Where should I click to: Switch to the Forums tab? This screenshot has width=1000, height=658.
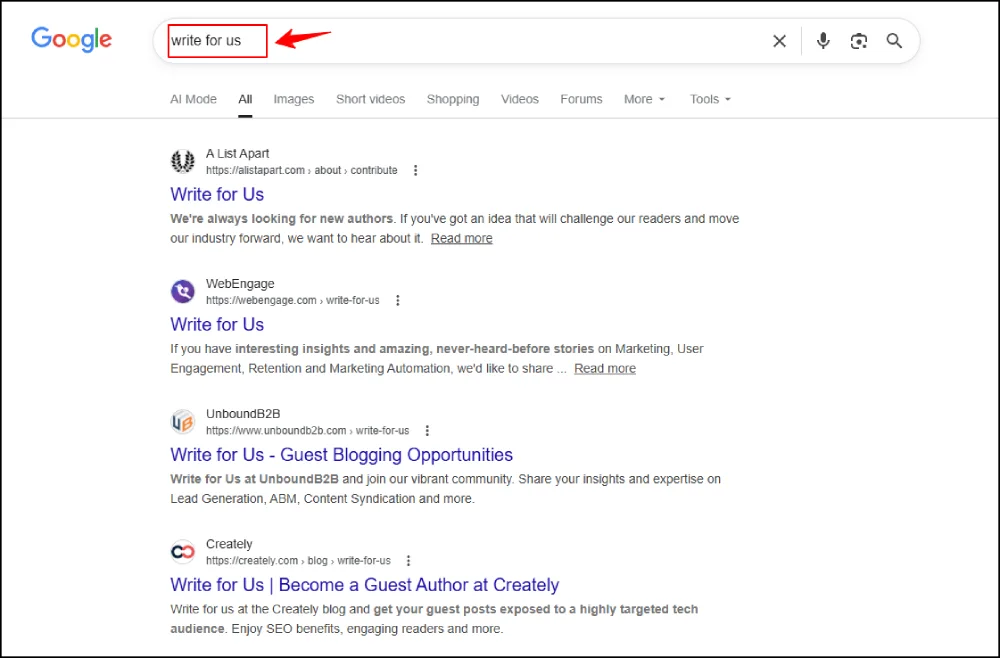point(581,99)
